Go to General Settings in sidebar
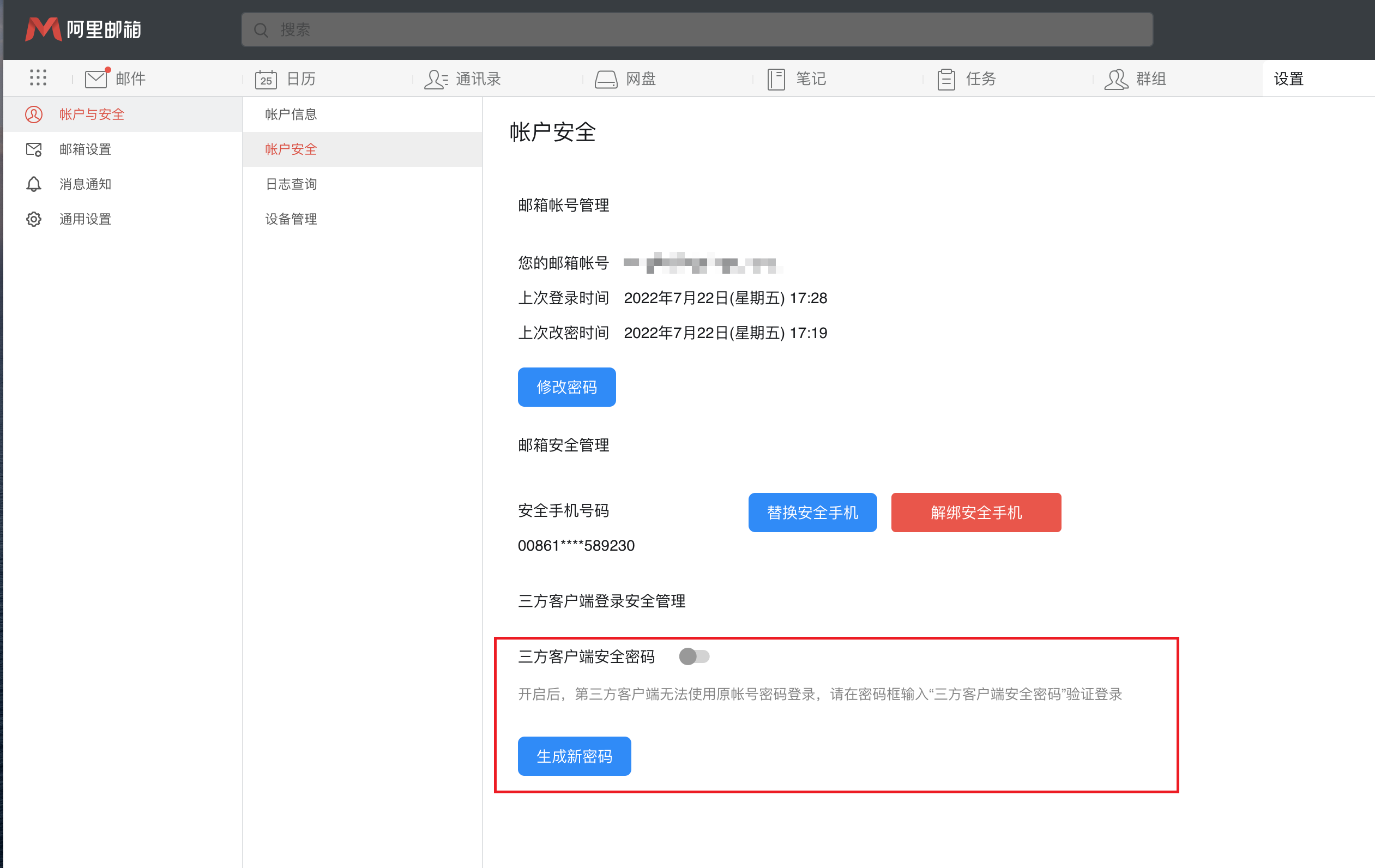 click(x=85, y=219)
